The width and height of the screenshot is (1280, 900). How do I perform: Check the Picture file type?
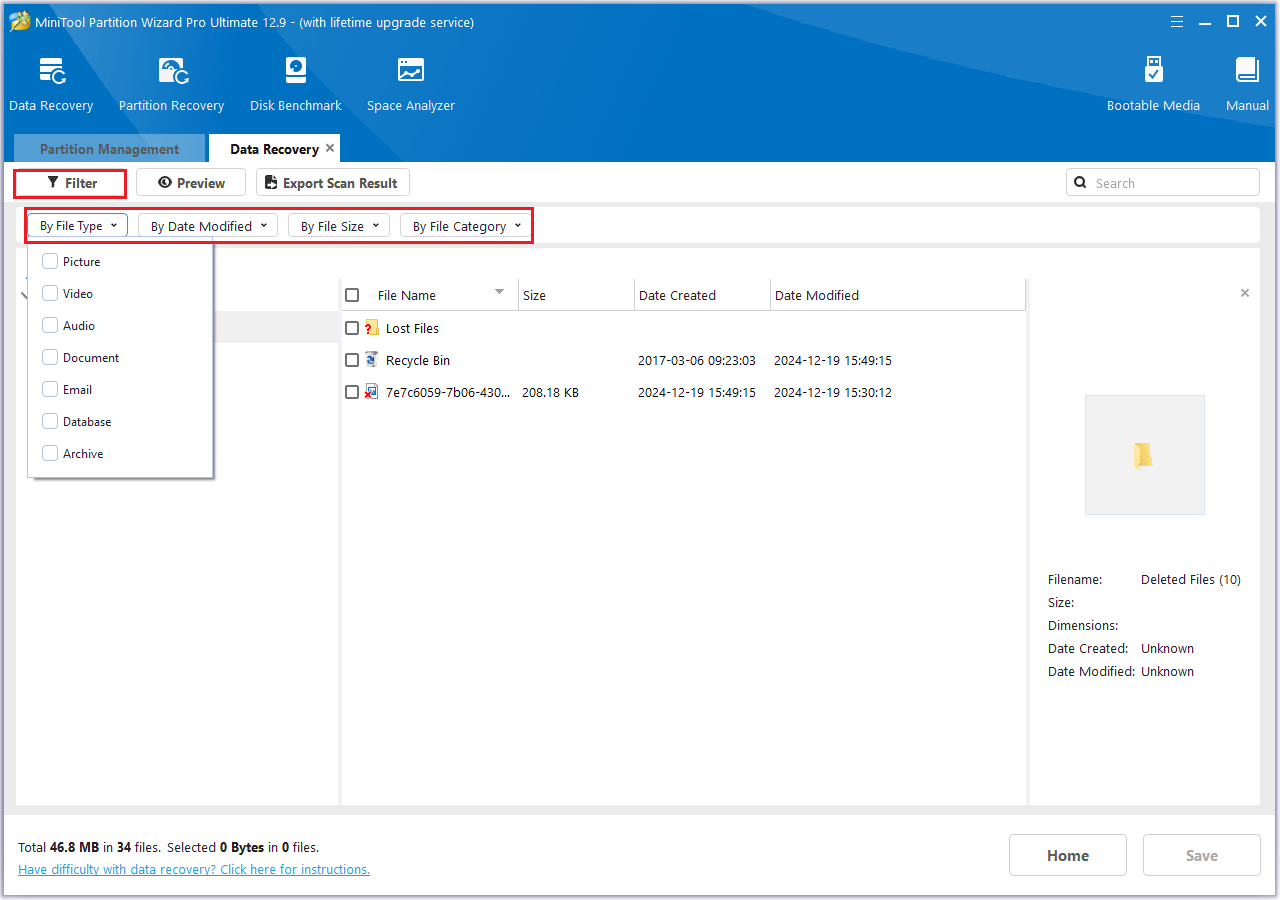50,261
